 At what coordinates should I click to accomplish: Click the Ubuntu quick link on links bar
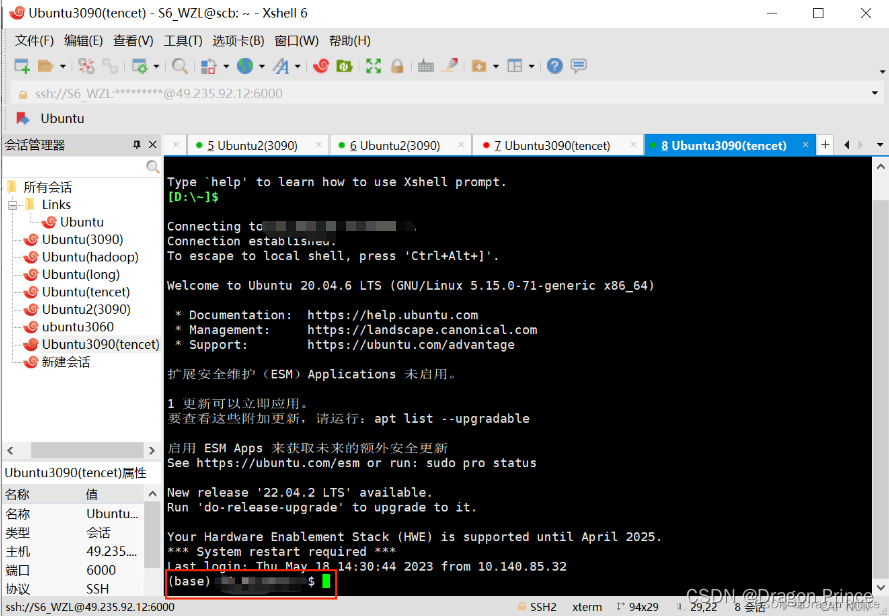pos(50,119)
